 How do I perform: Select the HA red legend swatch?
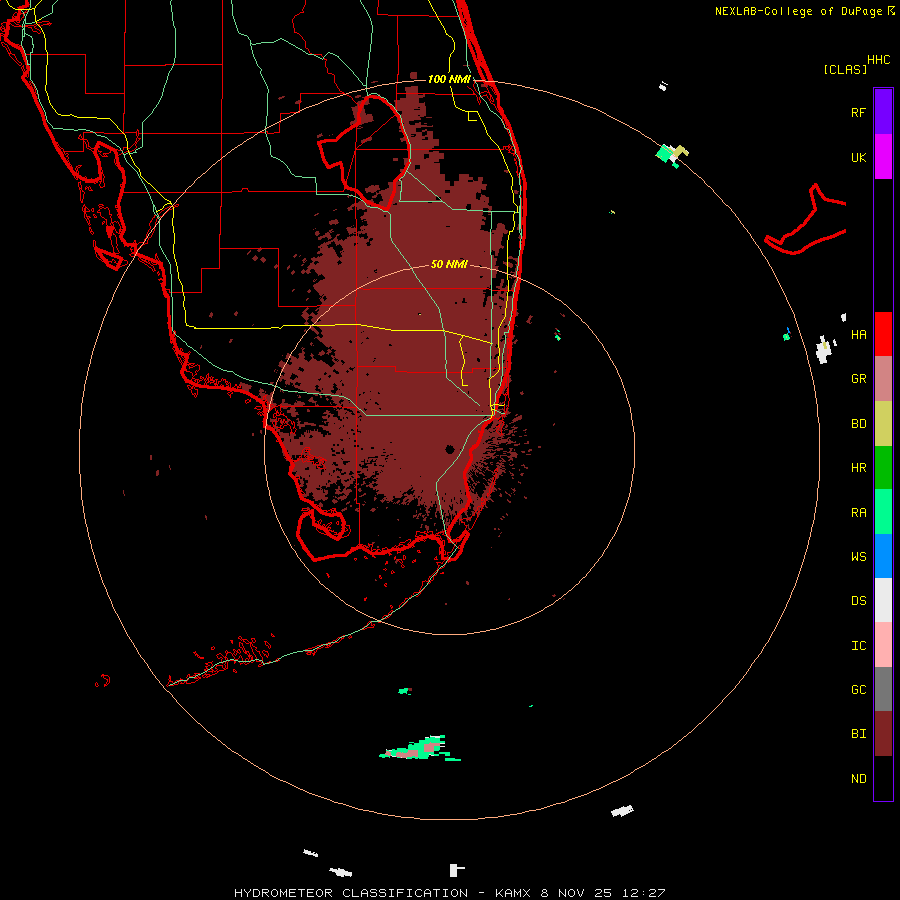(883, 334)
